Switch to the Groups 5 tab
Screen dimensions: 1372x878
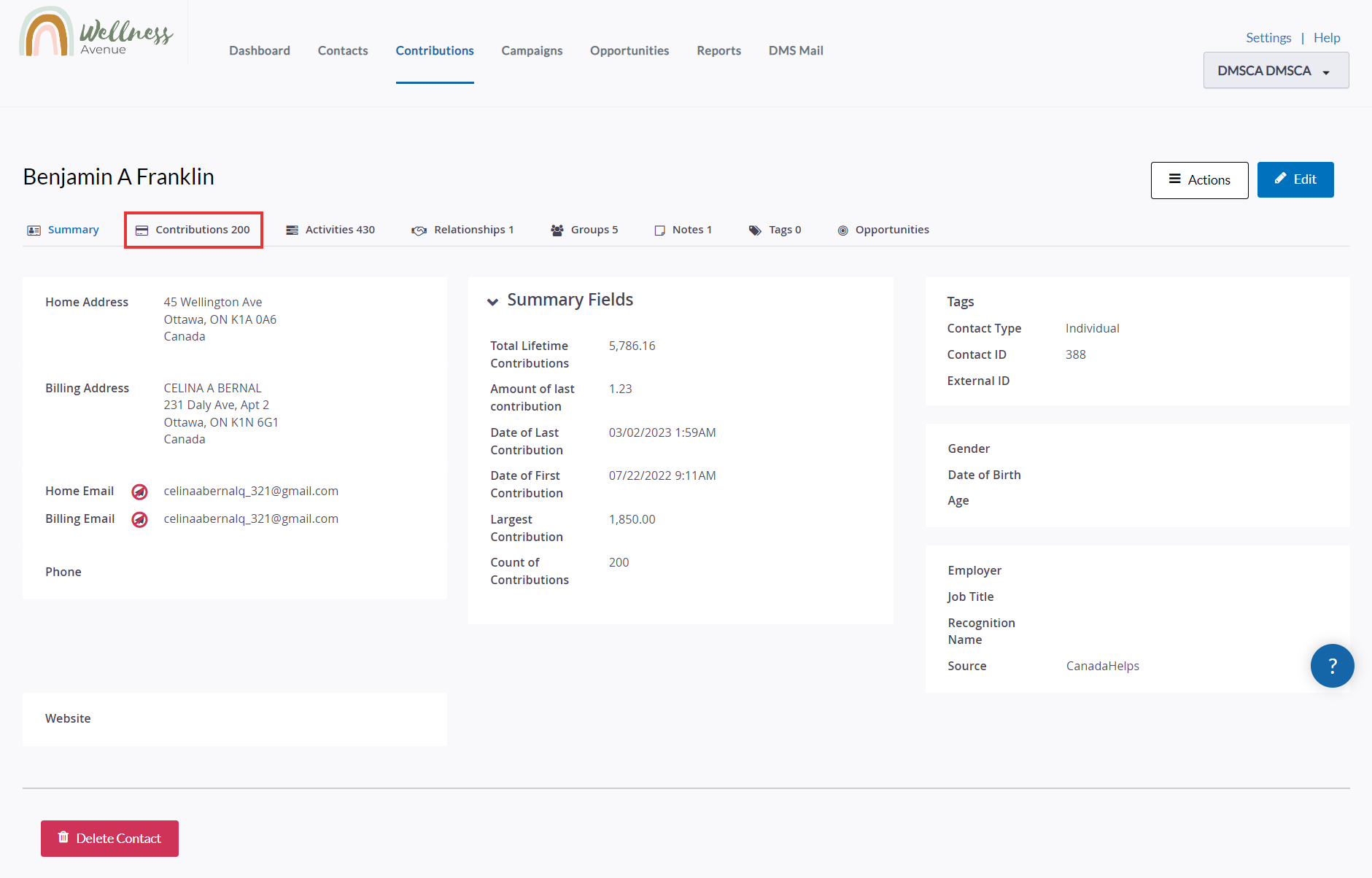(x=584, y=230)
